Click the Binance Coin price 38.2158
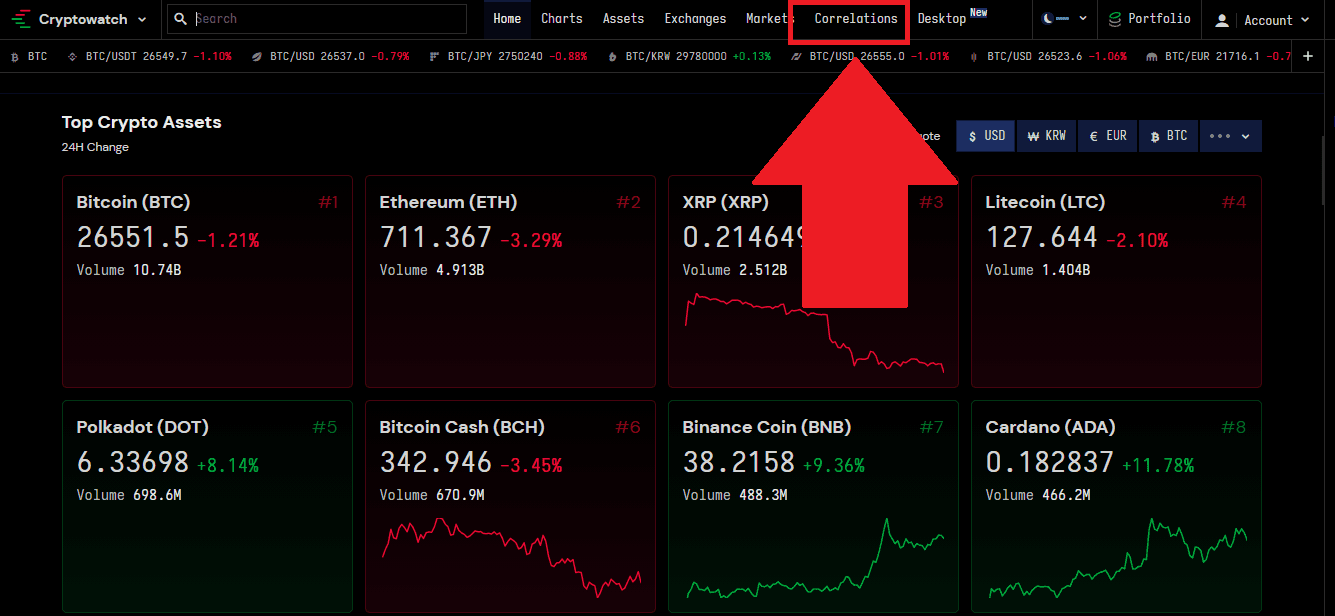The image size is (1335, 616). pos(738,463)
